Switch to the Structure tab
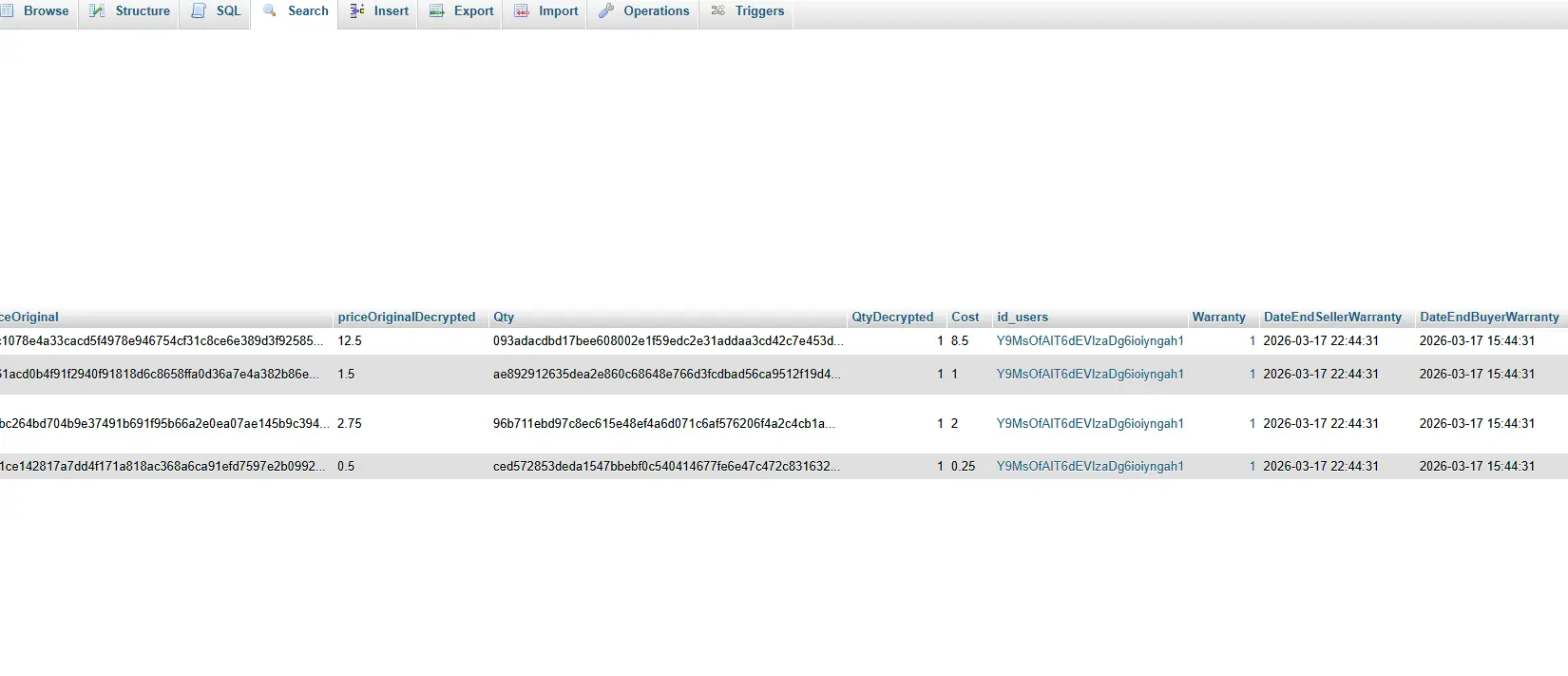This screenshot has height=676, width=1568. pyautogui.click(x=142, y=11)
